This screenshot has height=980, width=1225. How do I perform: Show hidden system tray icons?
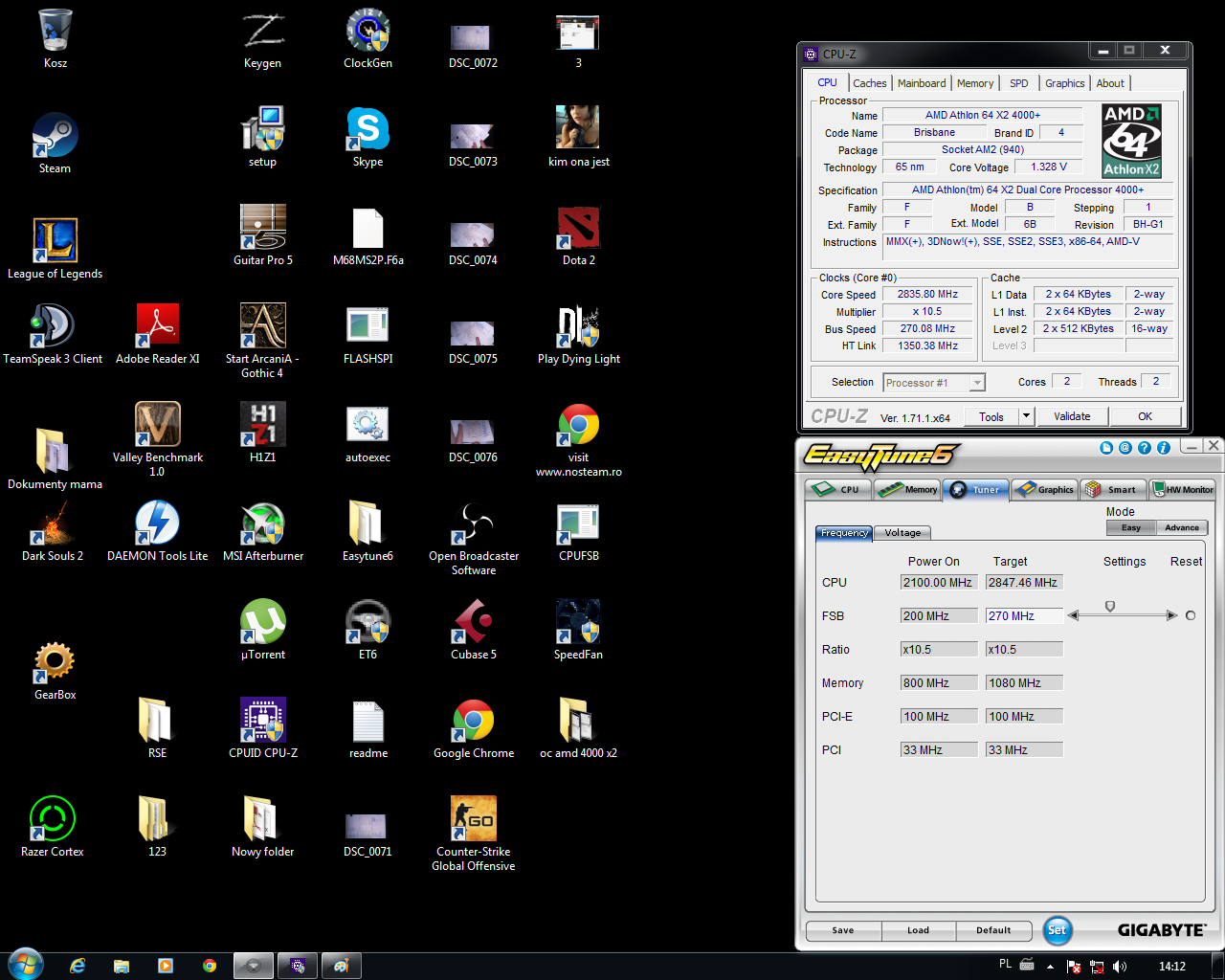point(1050,967)
